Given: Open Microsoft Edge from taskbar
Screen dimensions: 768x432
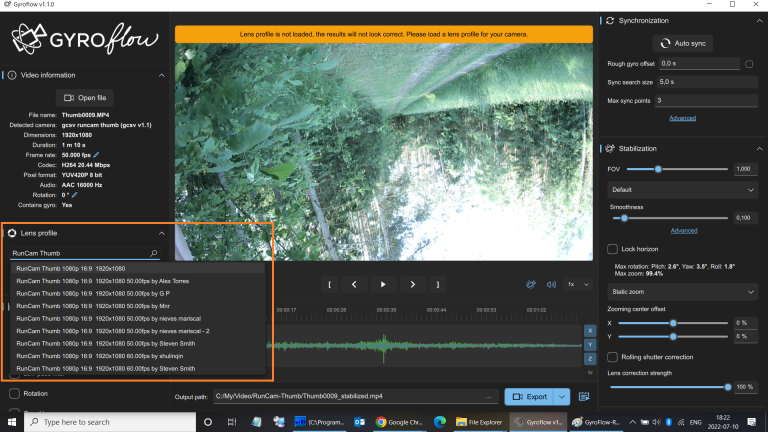Looking at the screenshot, I should 439,422.
